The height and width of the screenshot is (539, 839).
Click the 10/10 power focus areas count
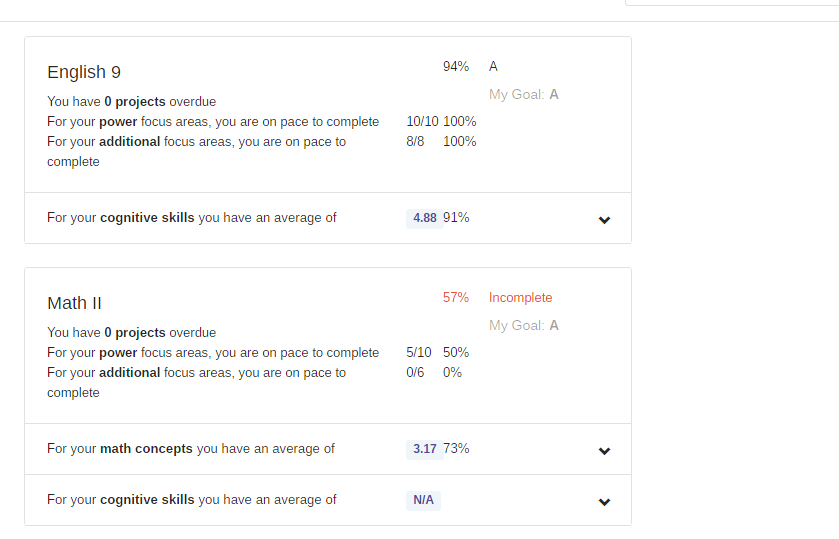[422, 122]
